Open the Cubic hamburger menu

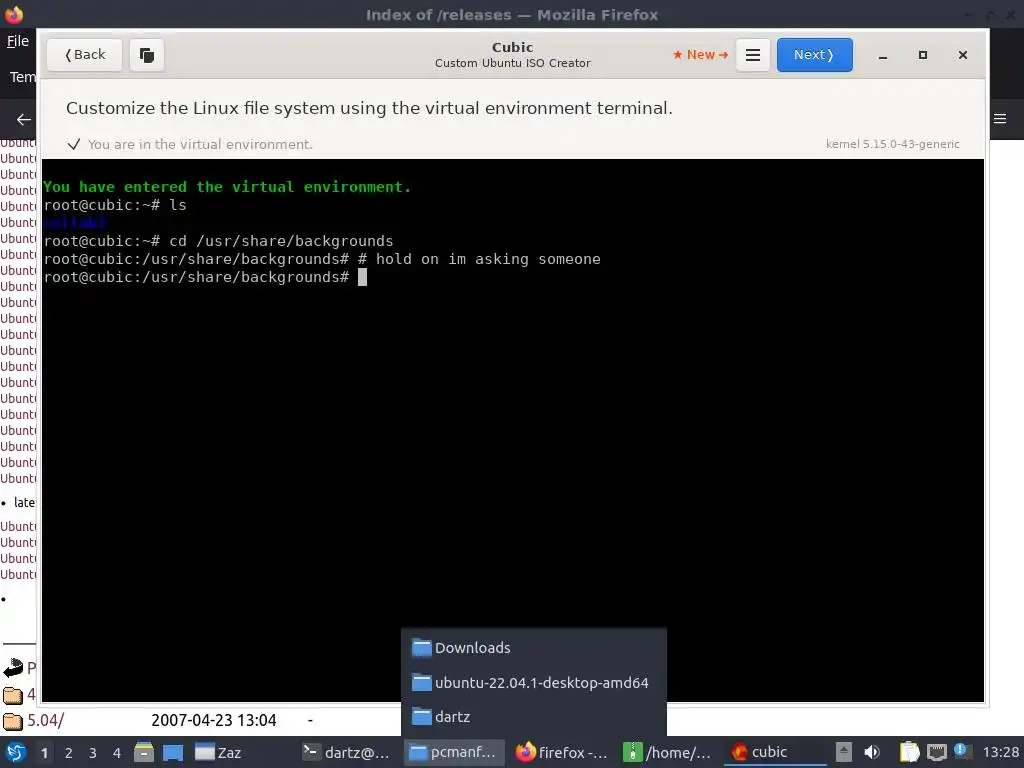tap(752, 55)
